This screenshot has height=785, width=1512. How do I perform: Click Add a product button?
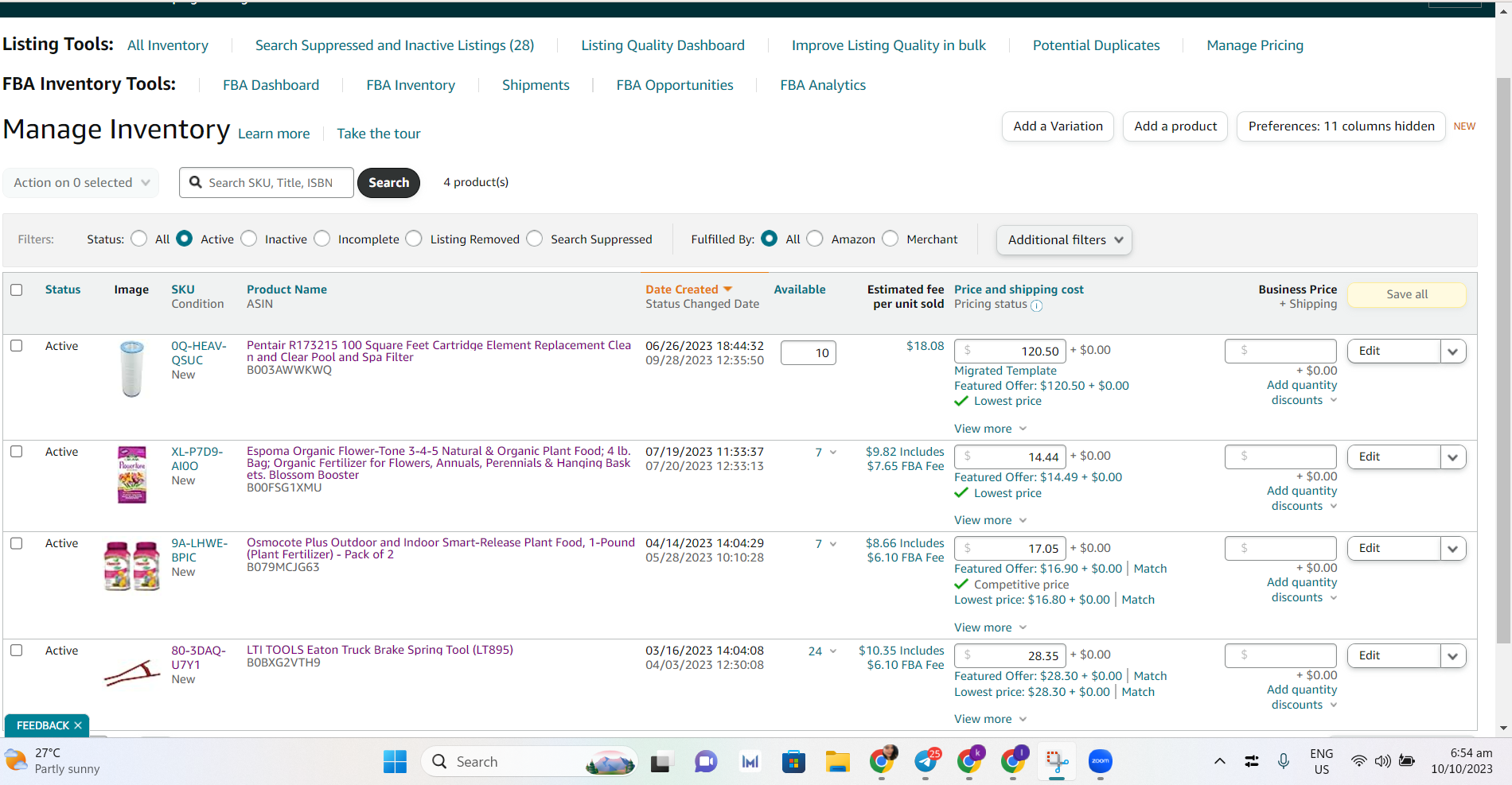[x=1175, y=126]
